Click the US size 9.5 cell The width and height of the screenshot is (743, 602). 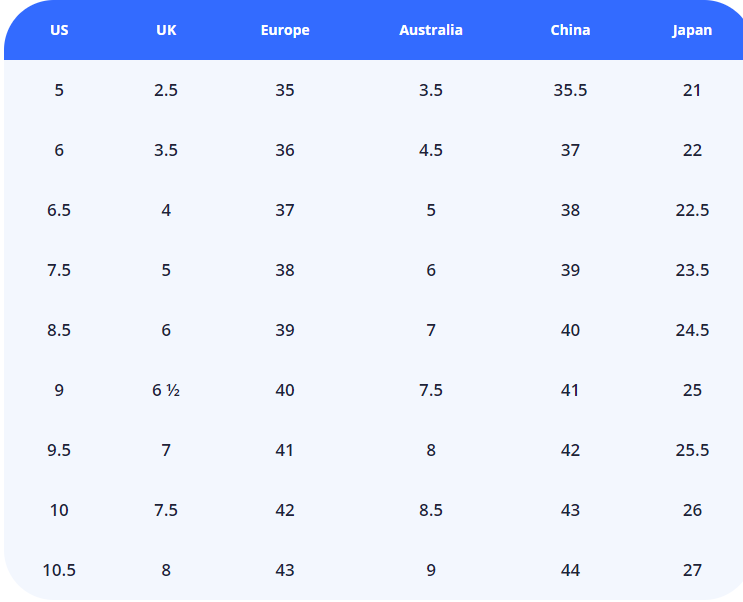(59, 450)
